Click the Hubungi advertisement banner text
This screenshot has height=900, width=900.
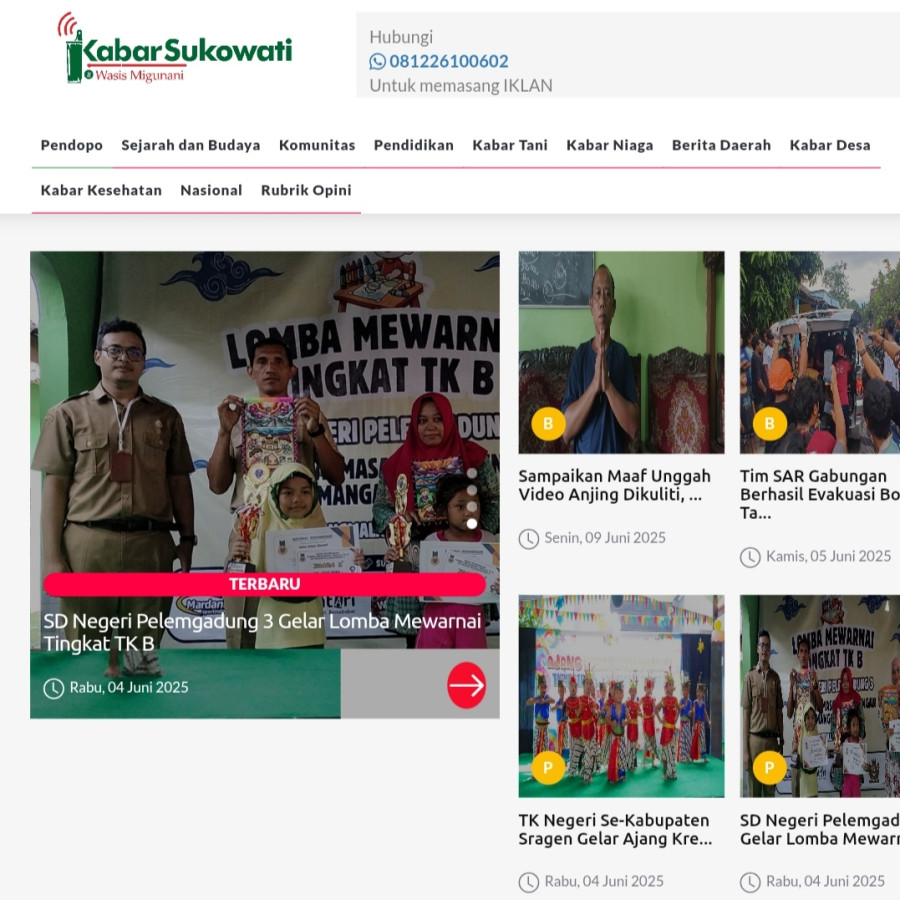coord(401,37)
